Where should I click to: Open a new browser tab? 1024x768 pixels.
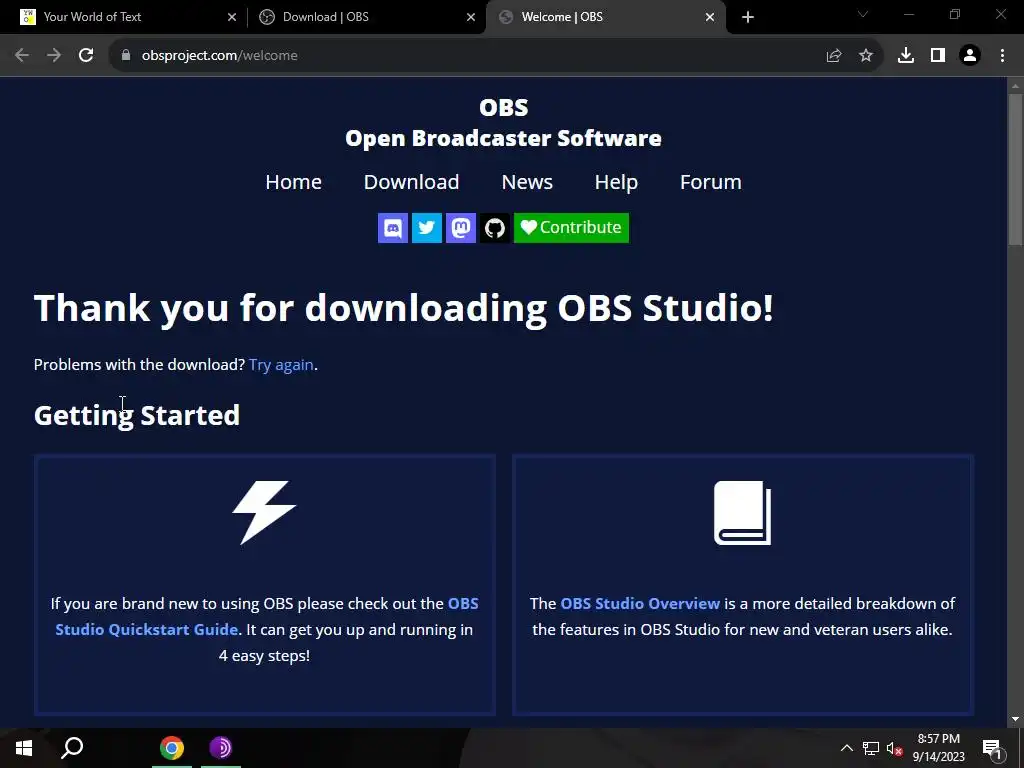[748, 17]
